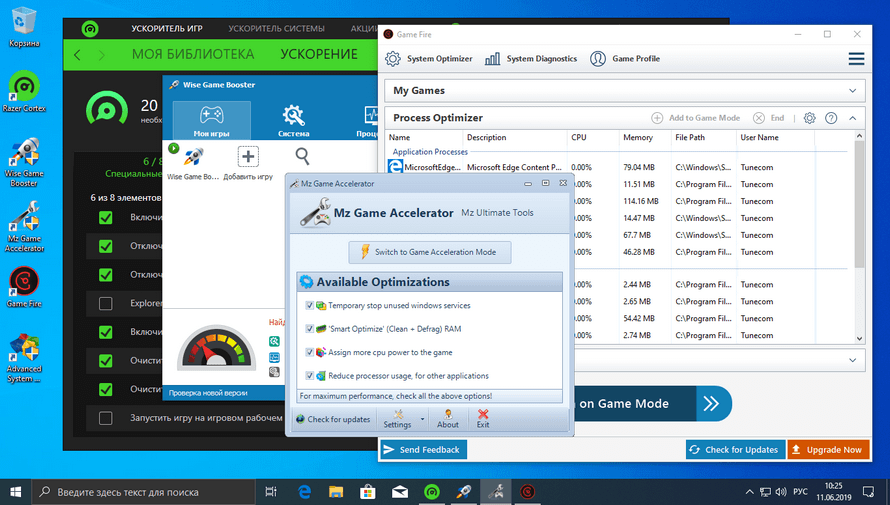Select УСКОРИТЕЛЬ СИСТЕМЫ tab in Razer Cortex
This screenshot has width=890, height=505.
click(x=276, y=28)
